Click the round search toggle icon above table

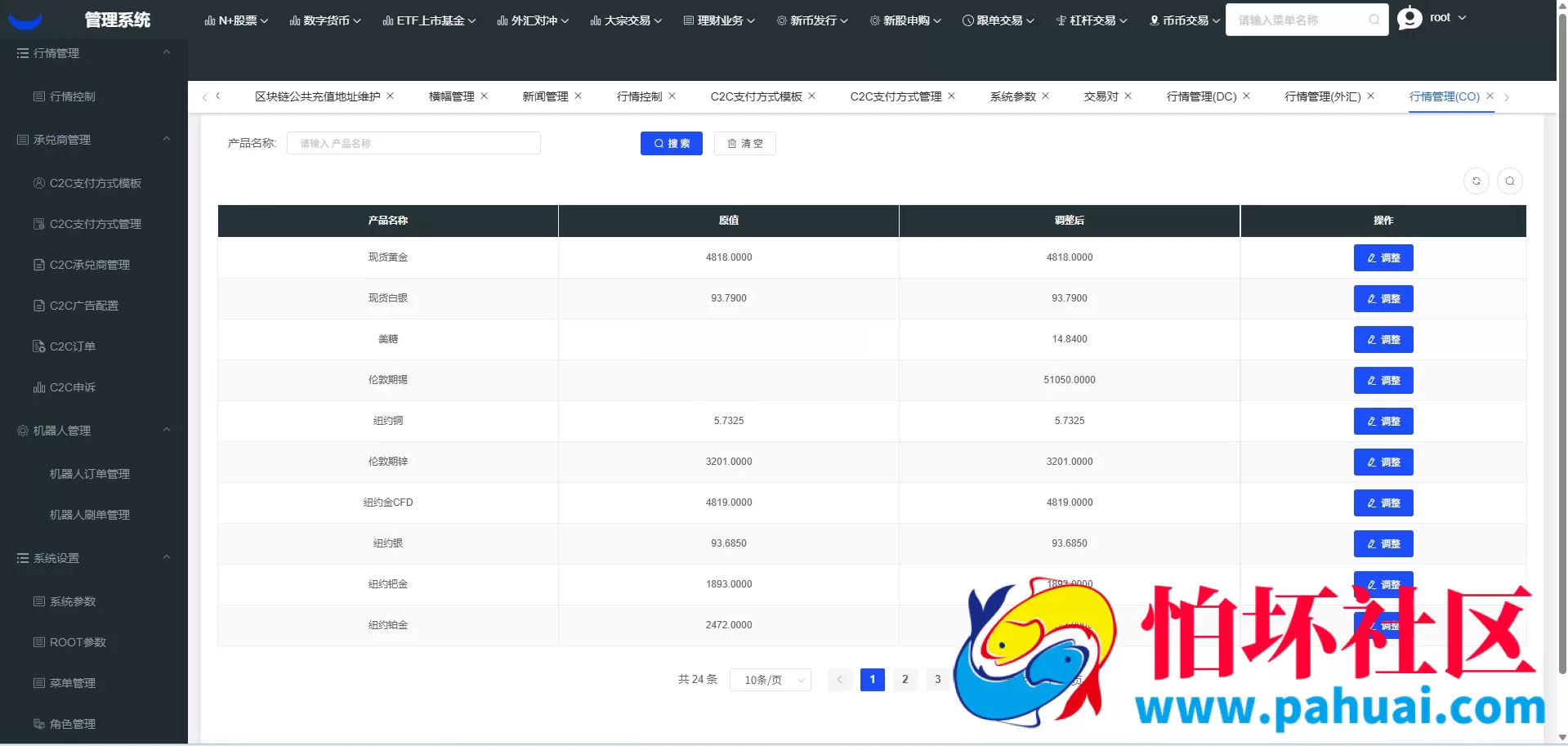[1509, 181]
